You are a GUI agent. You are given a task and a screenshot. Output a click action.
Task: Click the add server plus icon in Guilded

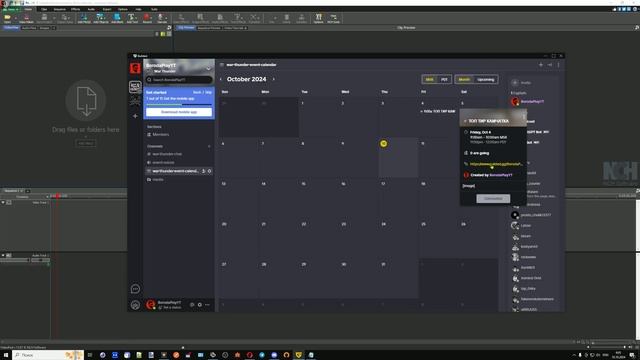pyautogui.click(x=135, y=116)
